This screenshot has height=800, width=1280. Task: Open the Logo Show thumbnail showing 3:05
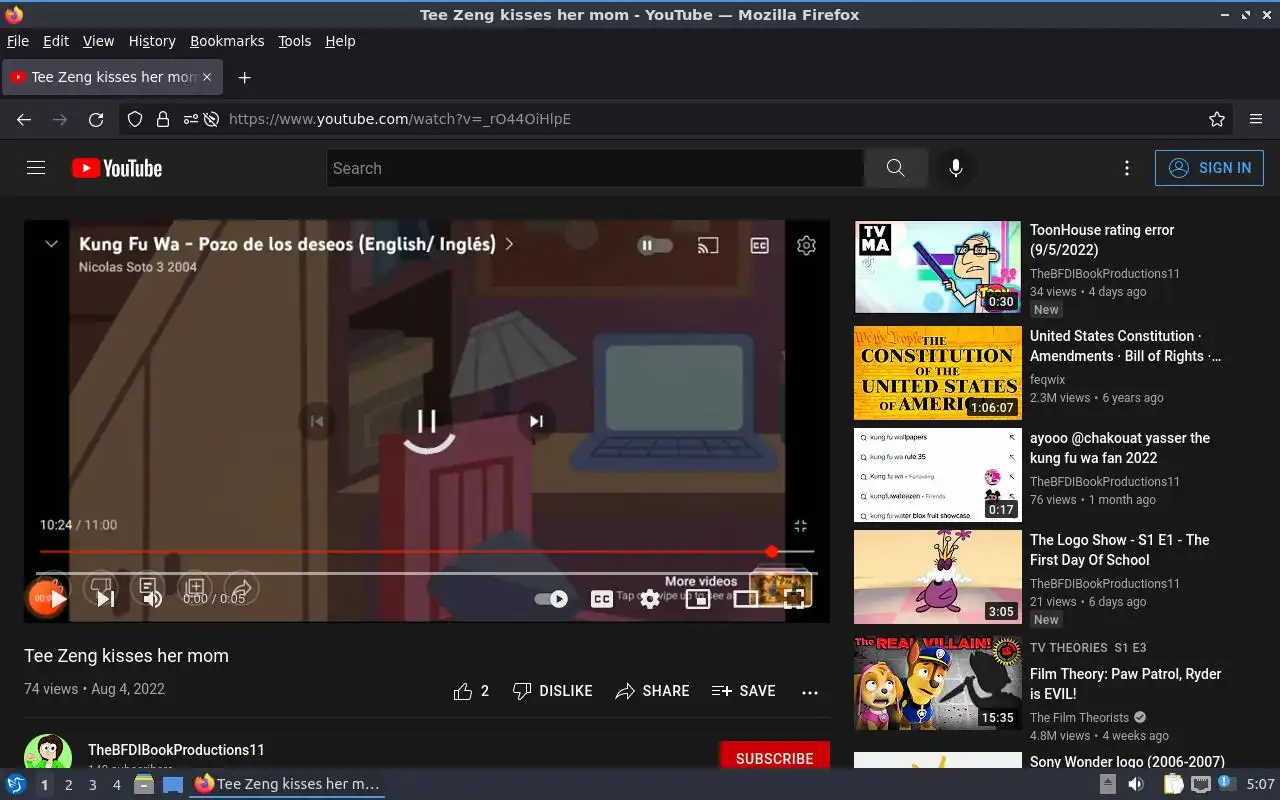[937, 577]
